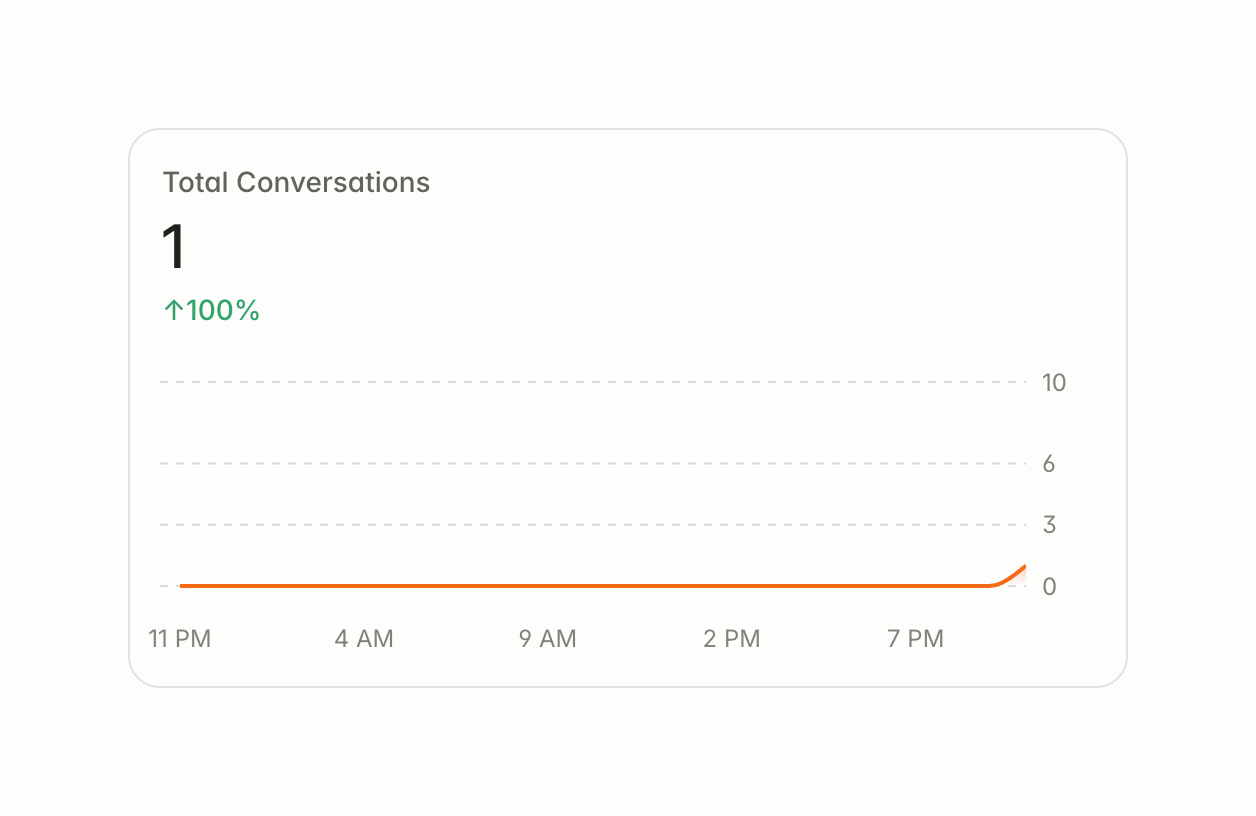Image resolution: width=1256 pixels, height=816 pixels.
Task: Click the "Total Conversations" card title
Action: click(x=296, y=183)
